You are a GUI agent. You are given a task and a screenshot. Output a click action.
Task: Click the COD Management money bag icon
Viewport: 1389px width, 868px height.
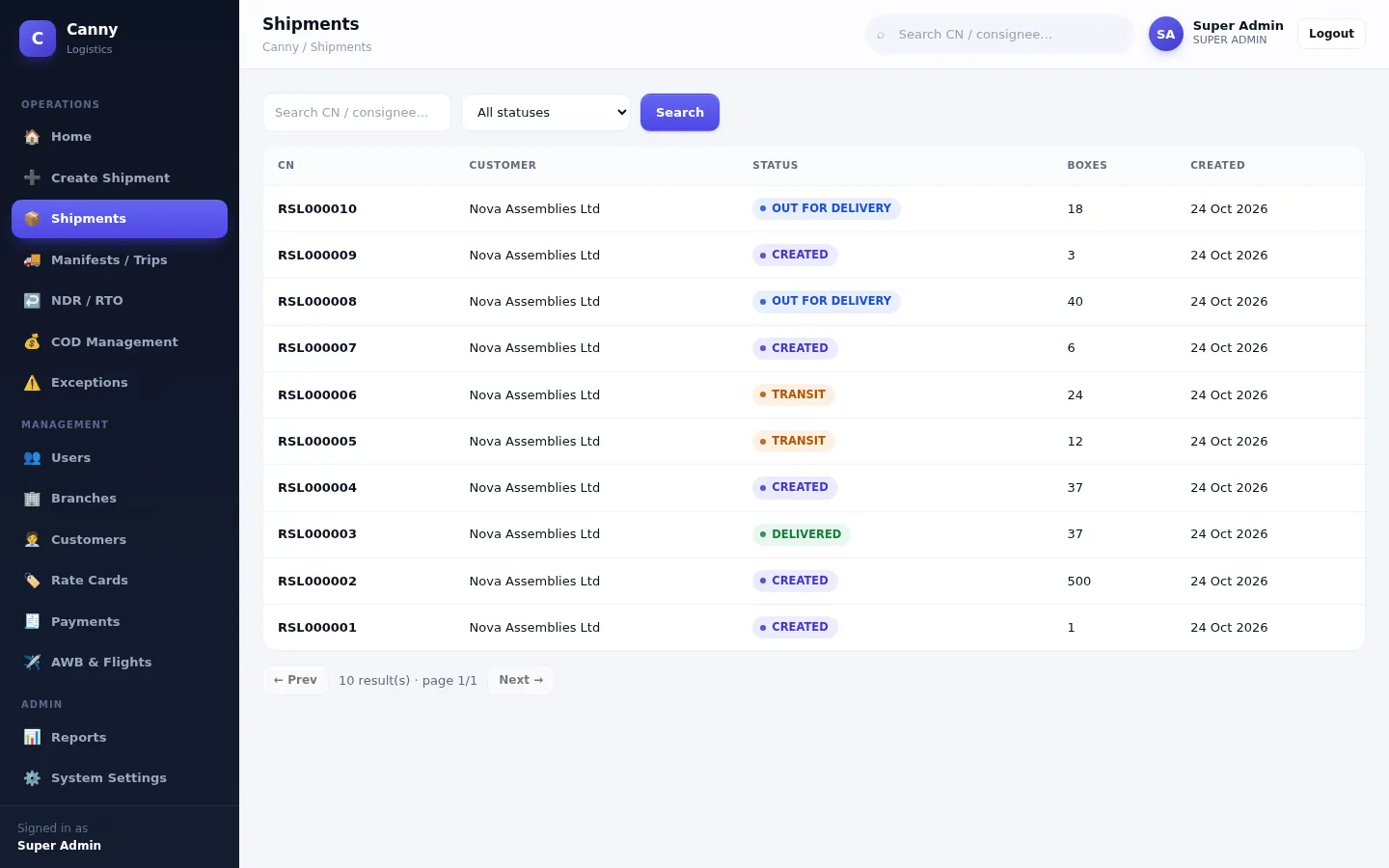[32, 341]
